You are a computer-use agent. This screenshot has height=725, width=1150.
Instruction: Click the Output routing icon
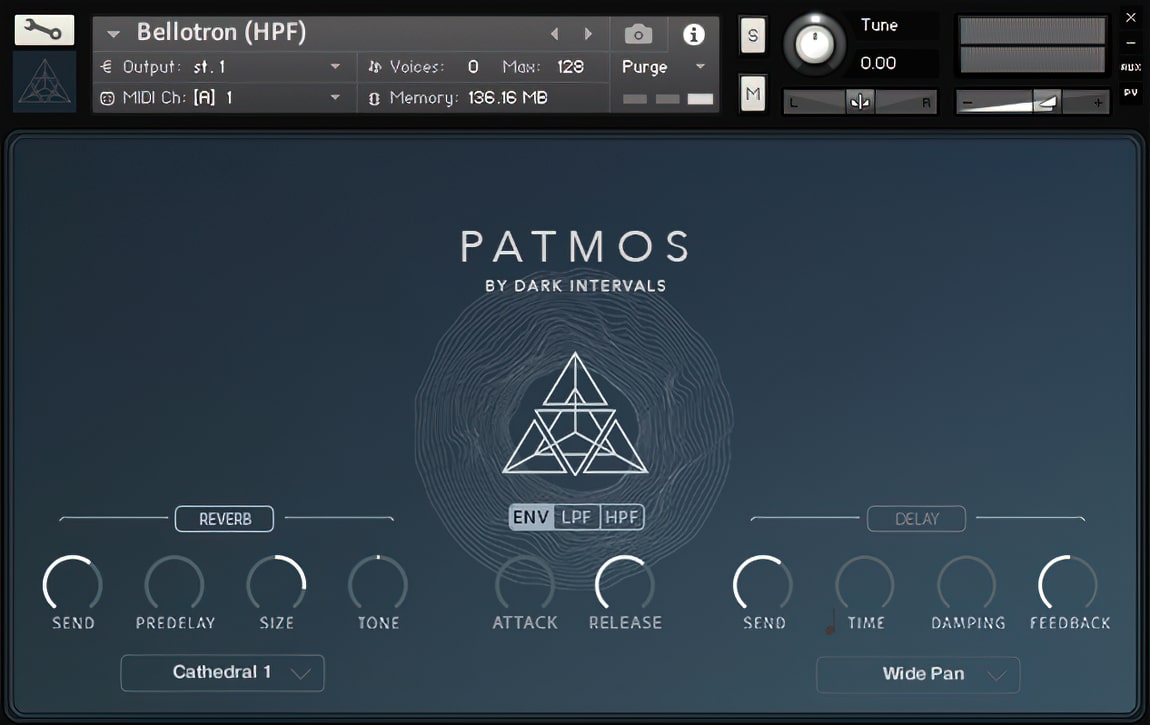pyautogui.click(x=106, y=67)
